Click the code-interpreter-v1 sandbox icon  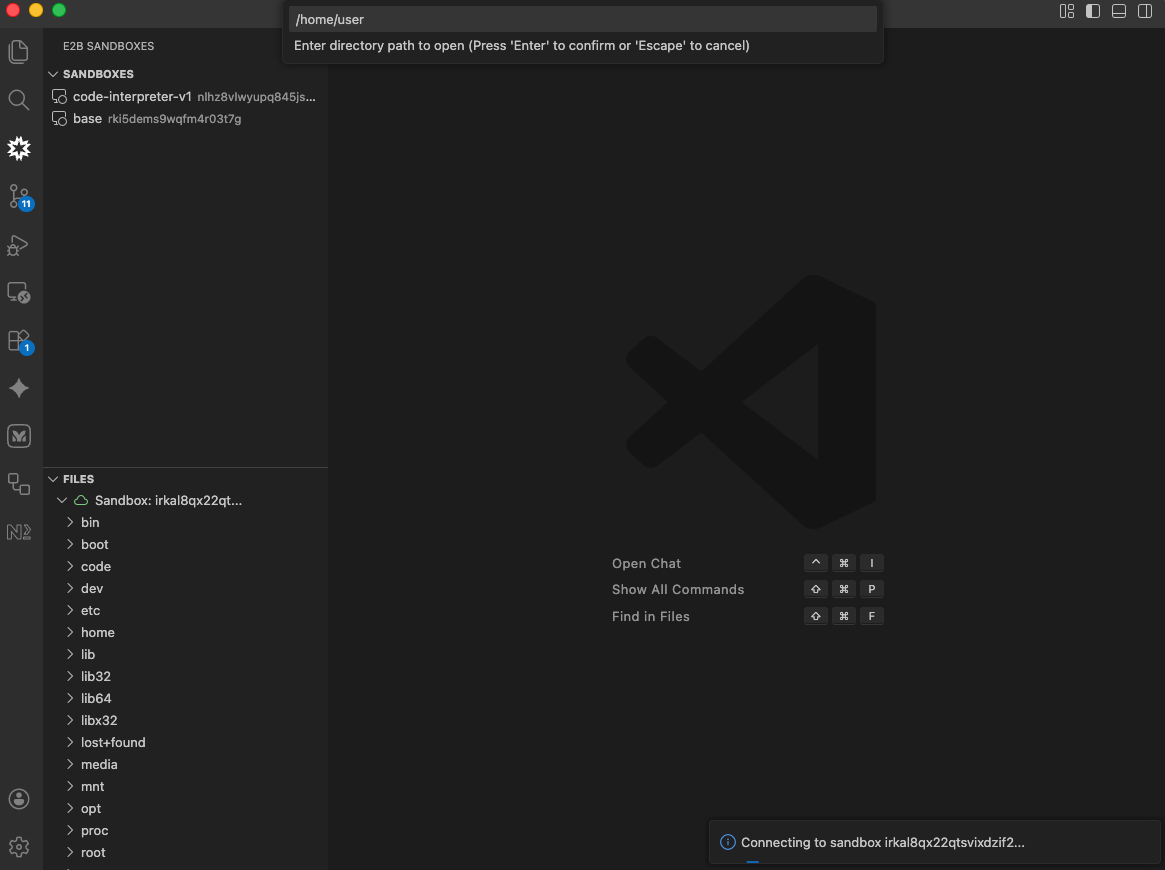click(59, 97)
